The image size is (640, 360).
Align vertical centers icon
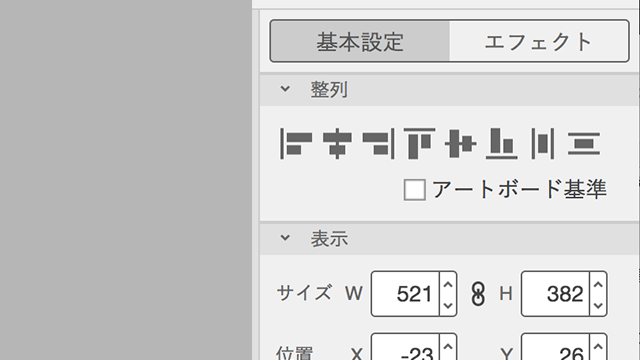[x=461, y=143]
